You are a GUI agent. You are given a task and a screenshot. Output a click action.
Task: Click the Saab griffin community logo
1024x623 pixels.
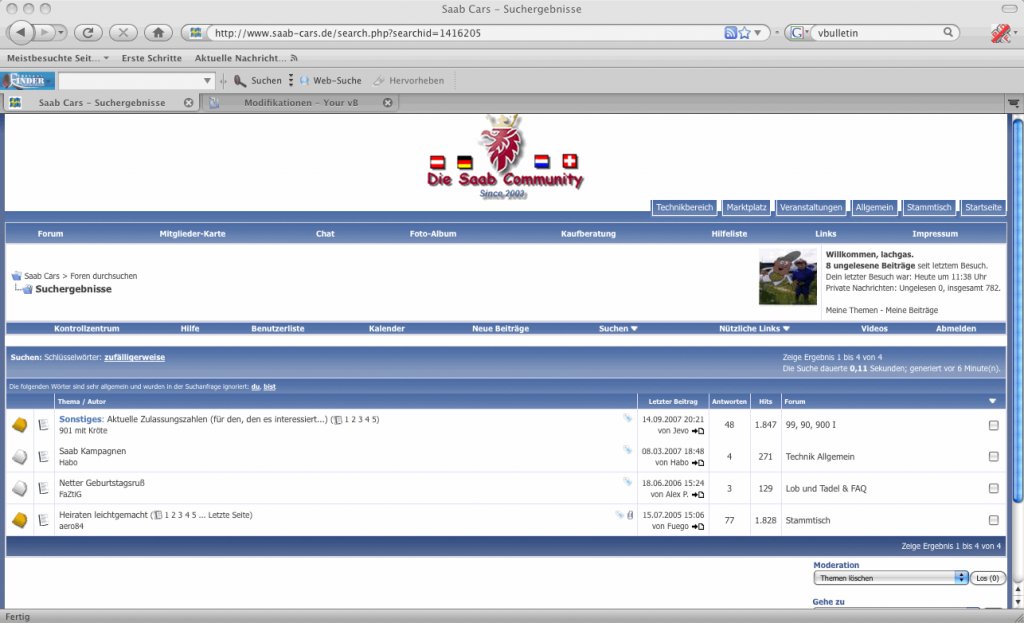505,157
